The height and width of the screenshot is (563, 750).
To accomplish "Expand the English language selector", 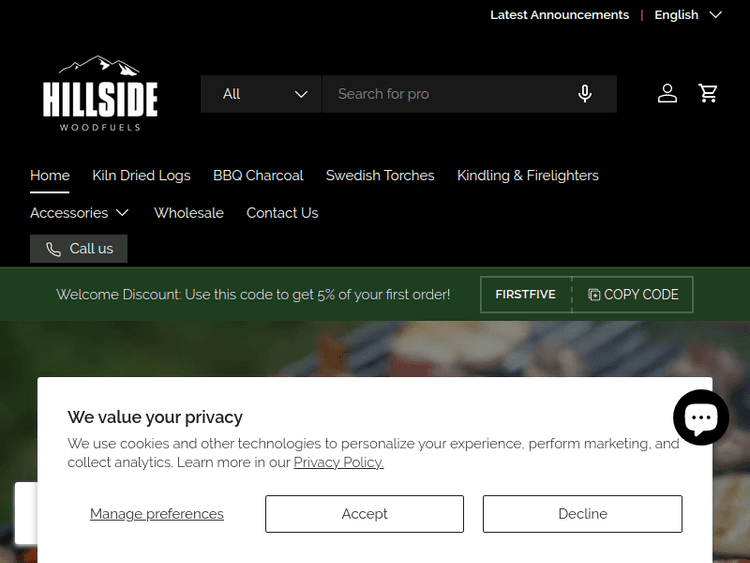I will point(687,15).
